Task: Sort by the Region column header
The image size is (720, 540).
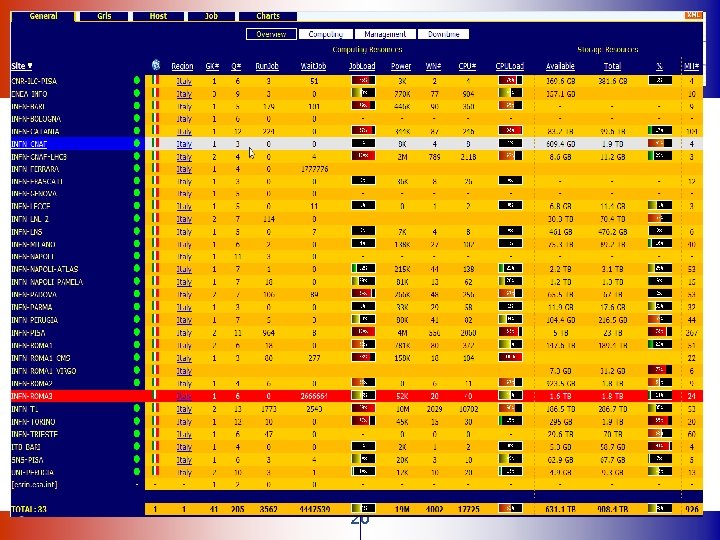Action: (182, 66)
